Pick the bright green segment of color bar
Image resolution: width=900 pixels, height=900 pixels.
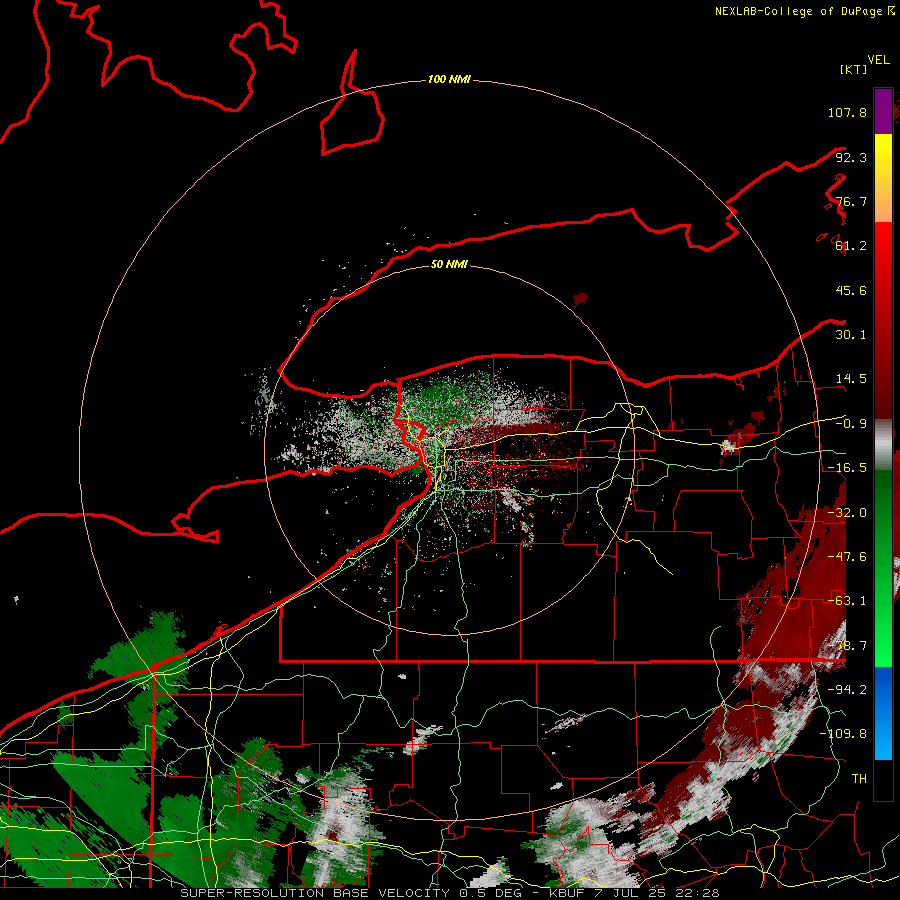883,643
